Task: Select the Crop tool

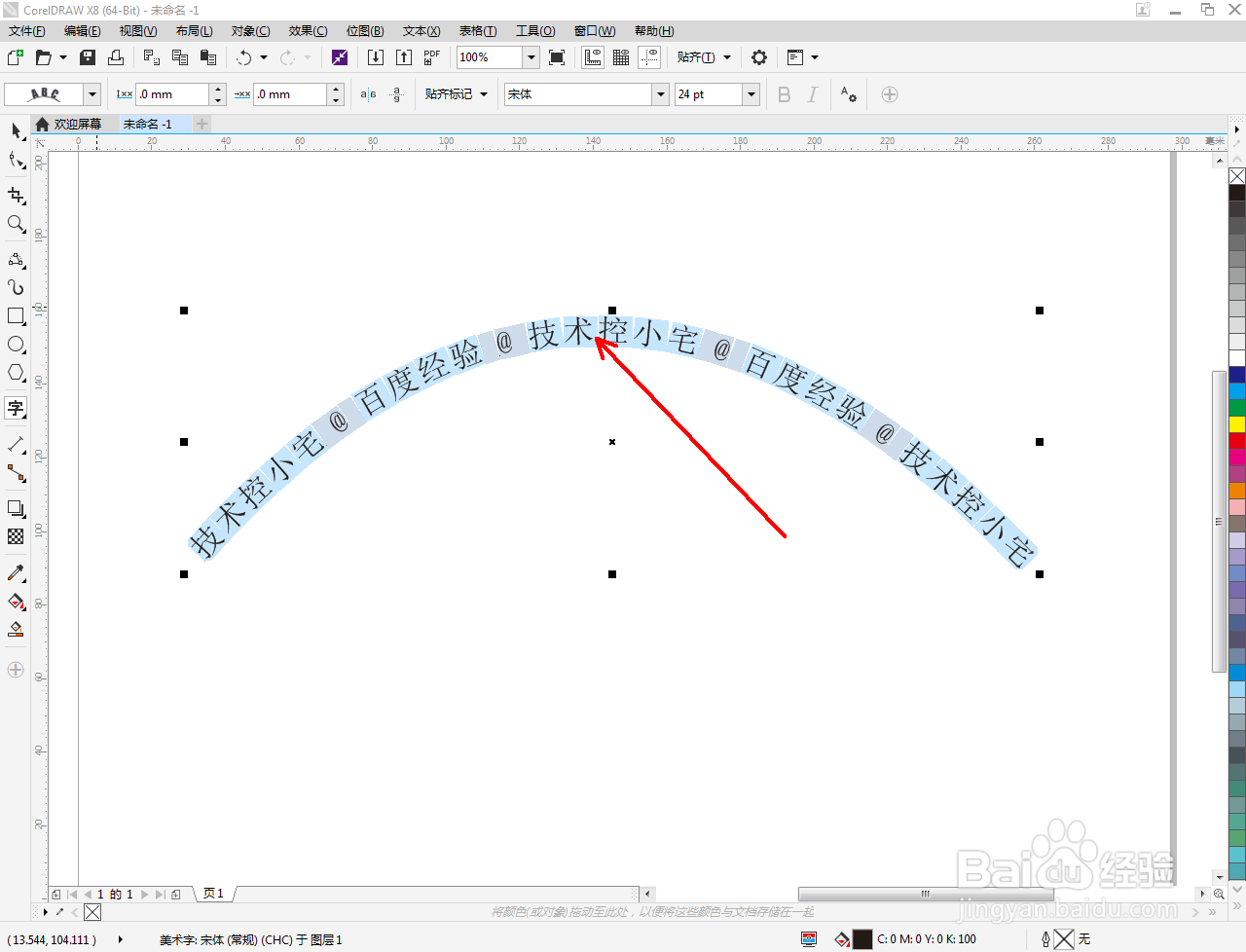Action: (16, 196)
